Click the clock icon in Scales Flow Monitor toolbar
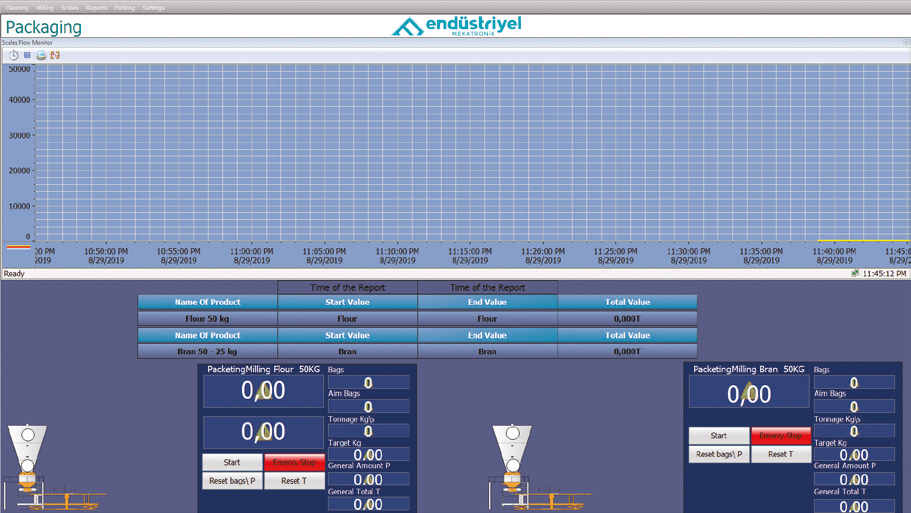This screenshot has height=513, width=911. coord(14,55)
